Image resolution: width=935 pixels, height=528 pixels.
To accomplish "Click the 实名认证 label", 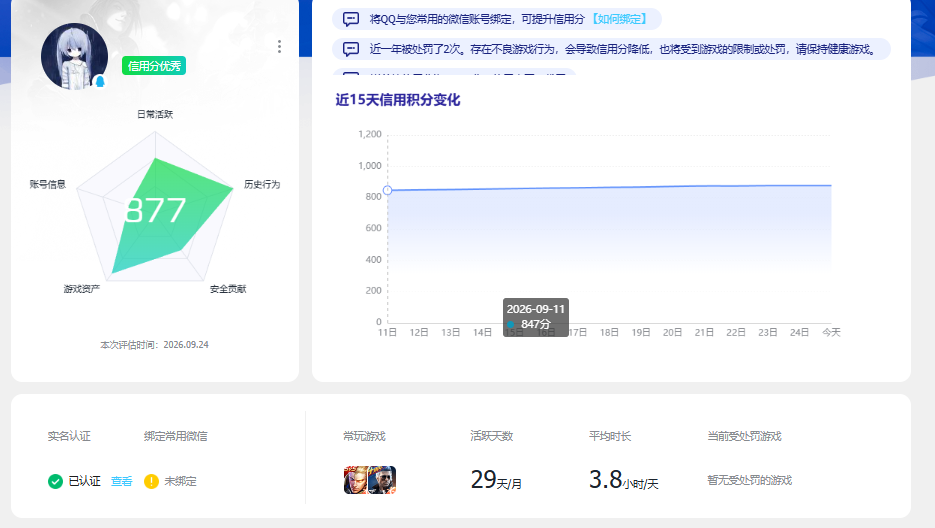I will click(69, 436).
